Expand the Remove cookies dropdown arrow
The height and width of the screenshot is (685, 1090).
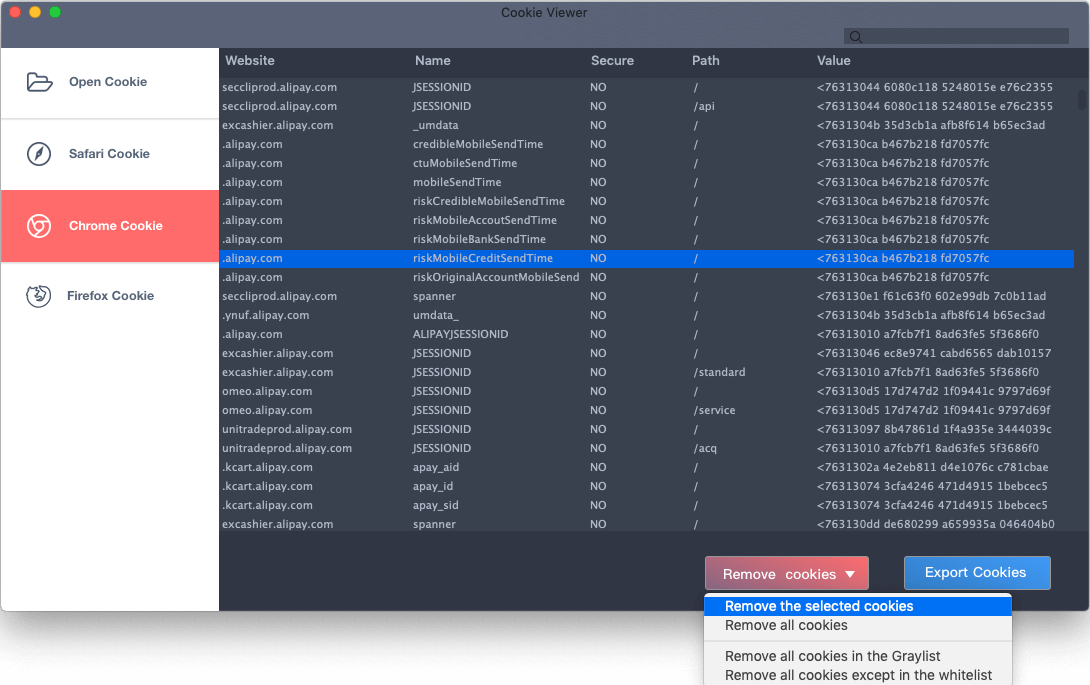[x=850, y=574]
